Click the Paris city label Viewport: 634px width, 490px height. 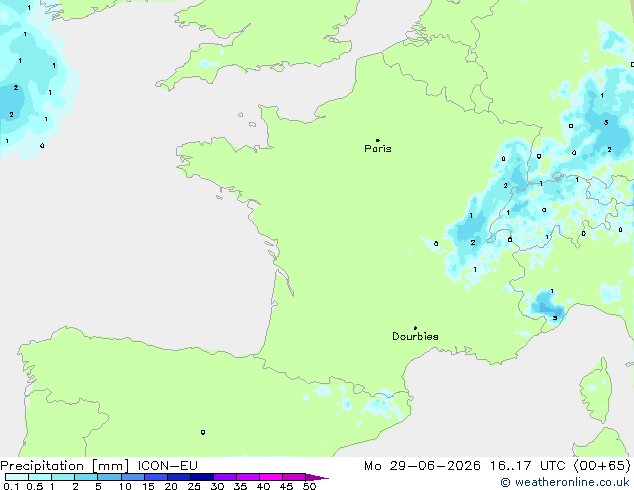pyautogui.click(x=378, y=148)
